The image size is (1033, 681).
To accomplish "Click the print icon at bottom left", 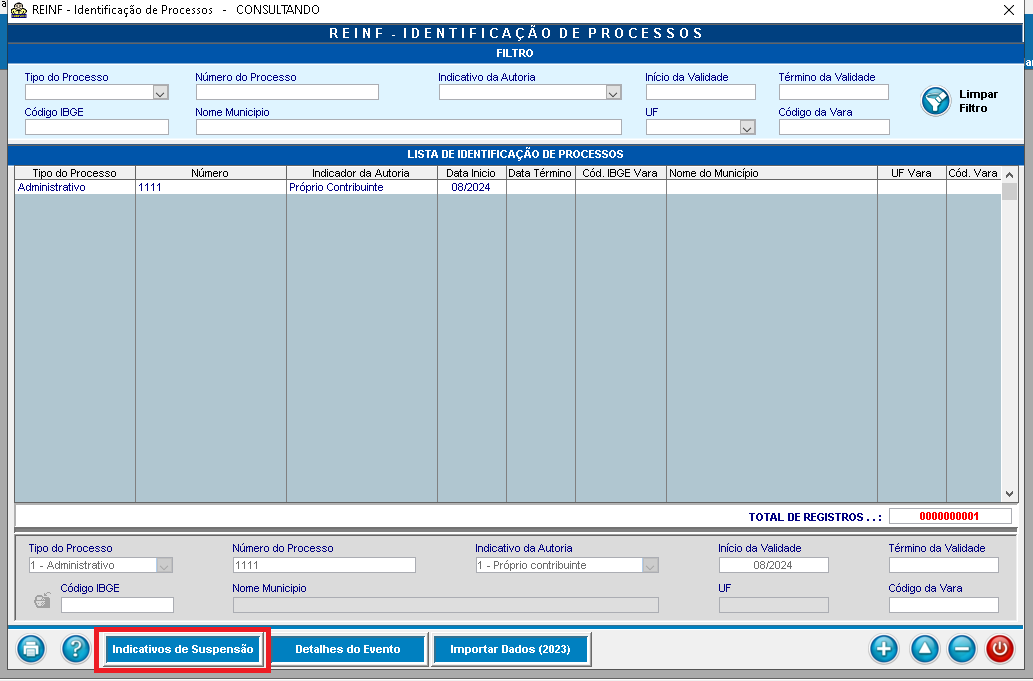I will tap(31, 649).
